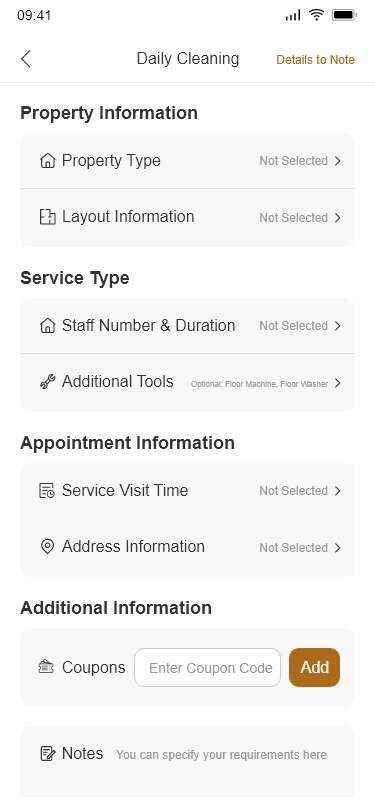Tap the battery indicator in status bar

[x=344, y=15]
